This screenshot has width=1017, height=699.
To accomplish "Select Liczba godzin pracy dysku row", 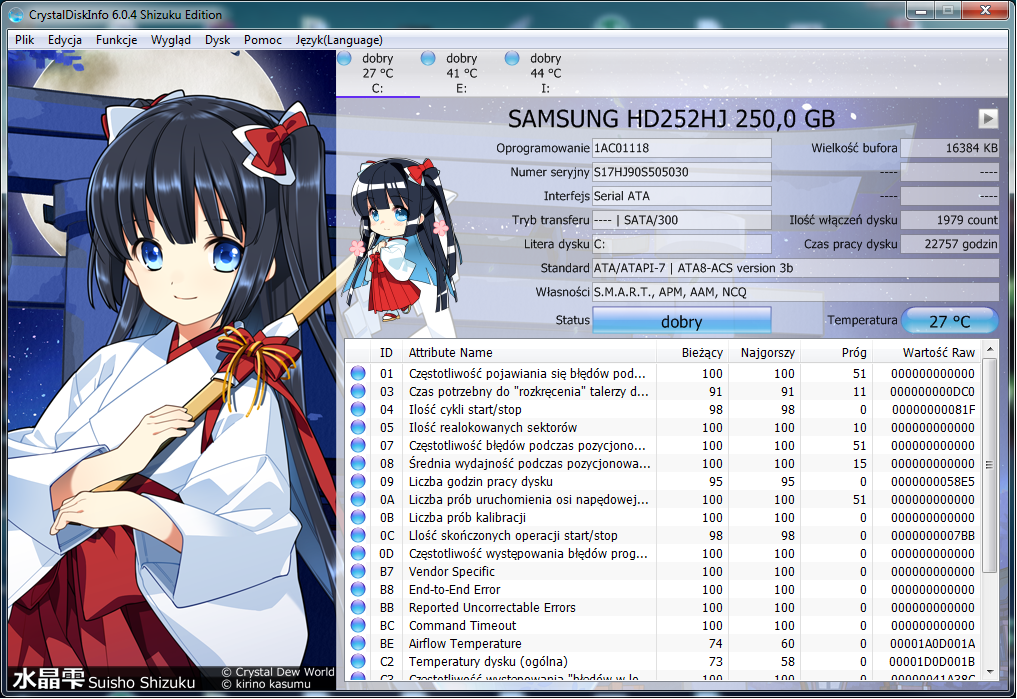I will click(663, 481).
